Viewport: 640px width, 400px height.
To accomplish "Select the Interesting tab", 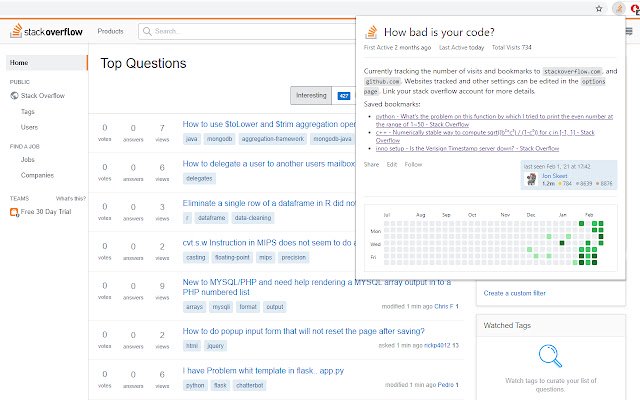I will 311,96.
